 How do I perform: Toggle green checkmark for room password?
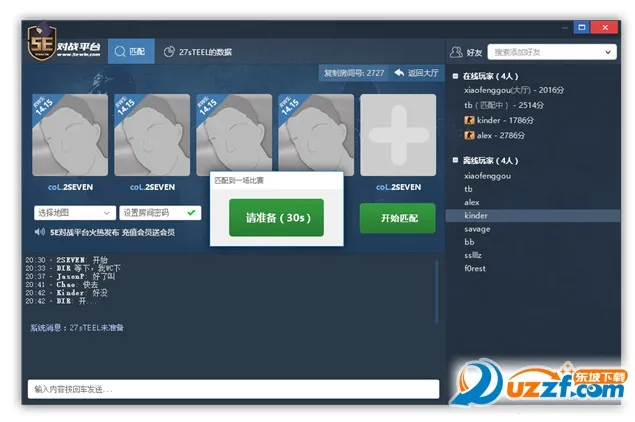pyautogui.click(x=191, y=212)
